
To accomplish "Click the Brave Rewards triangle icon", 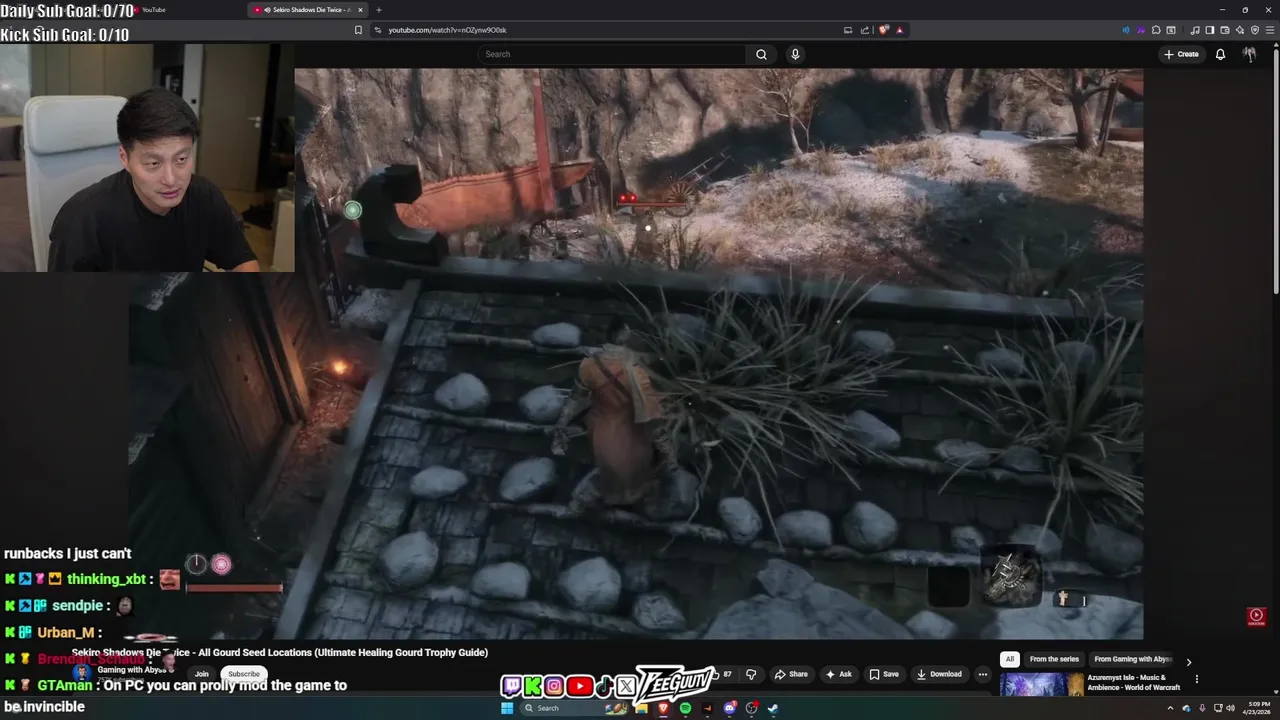I will coord(900,30).
